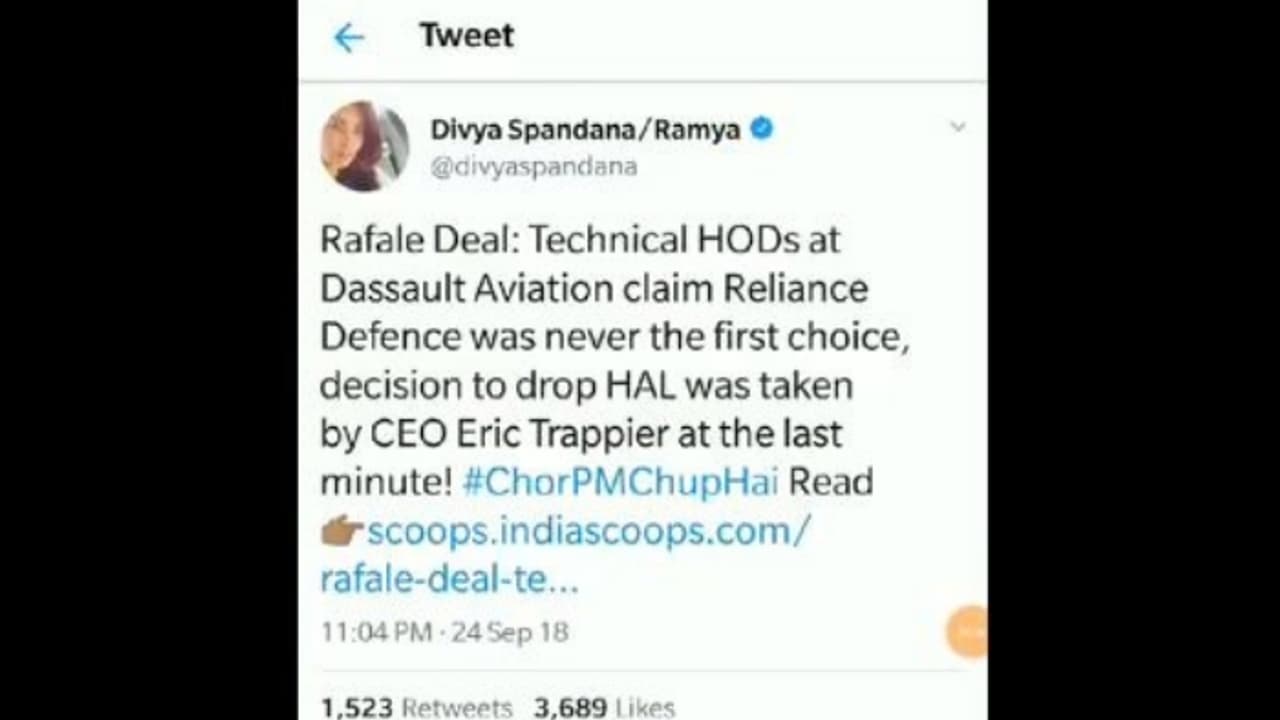Screen dimensions: 1280x720
Task: Click the word Read before the link
Action: pos(831,482)
